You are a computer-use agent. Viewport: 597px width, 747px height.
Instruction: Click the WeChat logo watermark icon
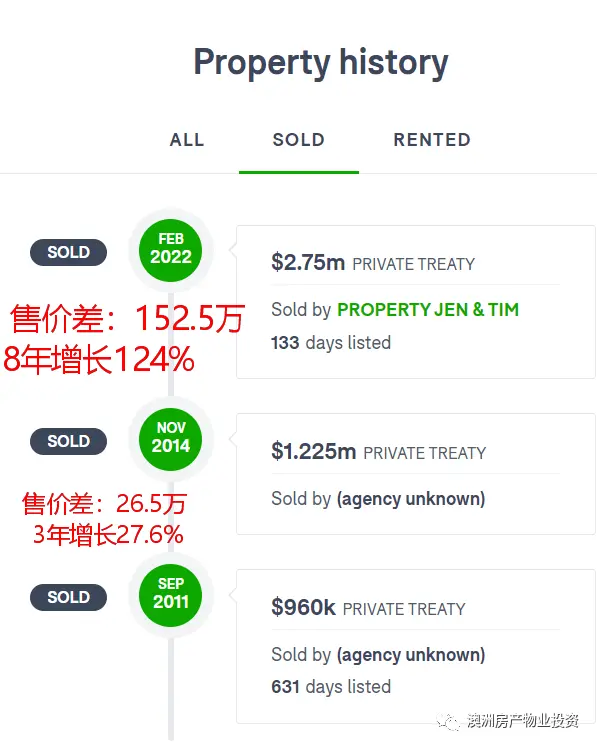pos(448,722)
